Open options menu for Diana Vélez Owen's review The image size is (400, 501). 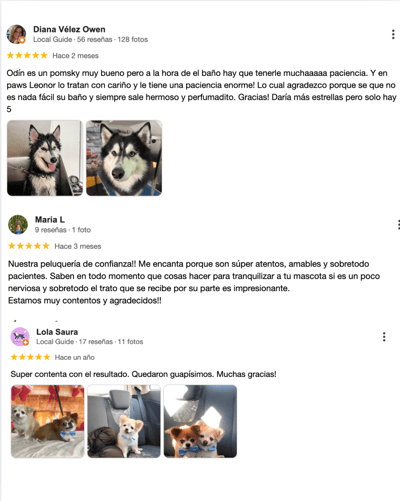pos(393,34)
